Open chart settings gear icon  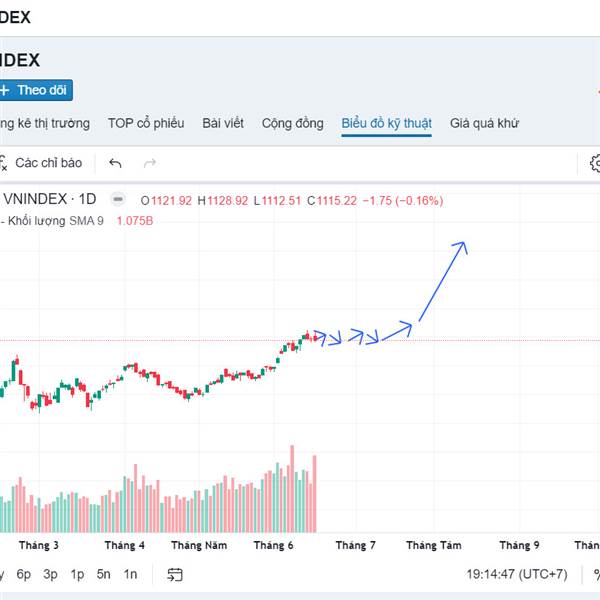pyautogui.click(x=595, y=162)
